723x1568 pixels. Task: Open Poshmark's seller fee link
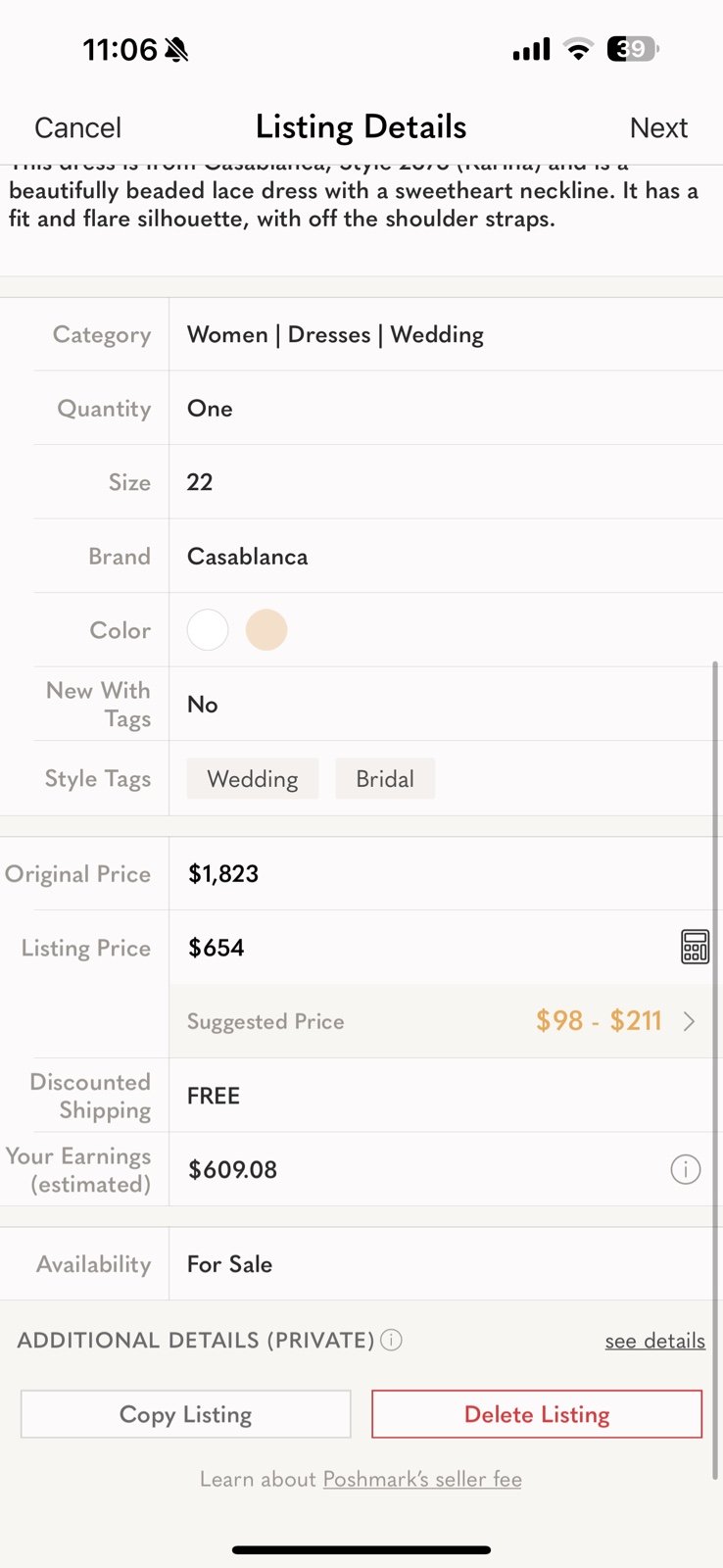click(x=422, y=1479)
